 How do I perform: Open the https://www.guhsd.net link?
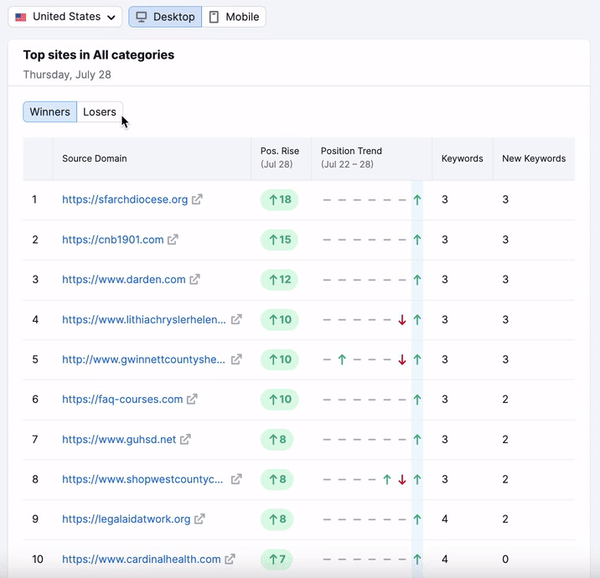click(119, 439)
